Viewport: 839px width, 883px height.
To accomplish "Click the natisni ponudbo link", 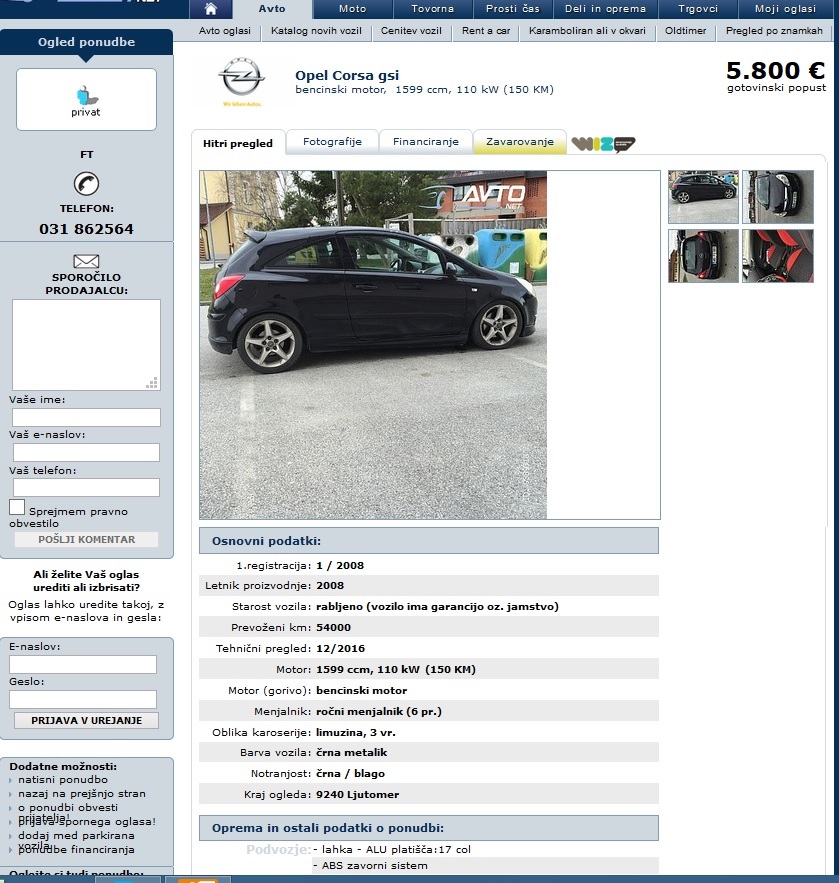I will coord(63,779).
